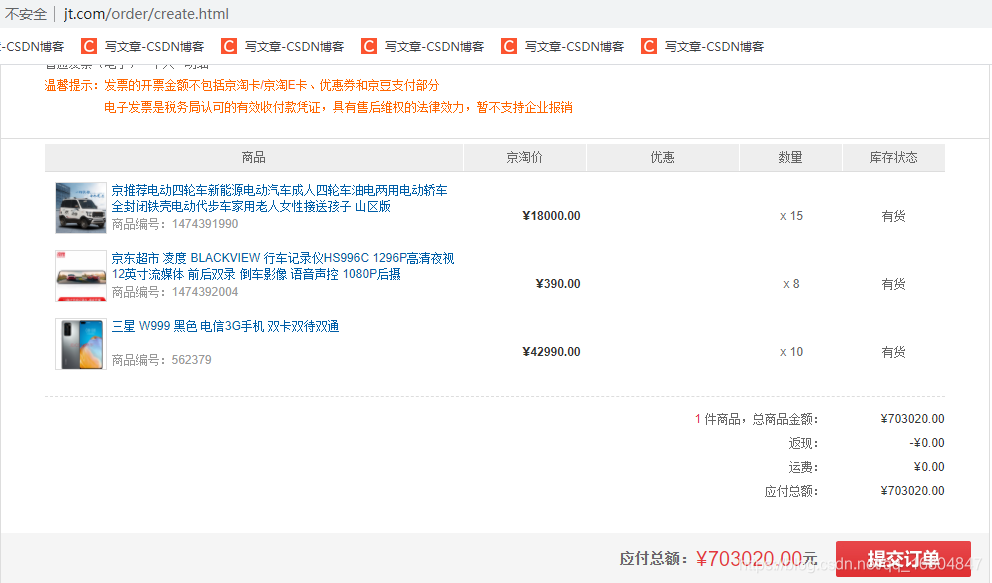Click the 数量 column header

pos(790,157)
